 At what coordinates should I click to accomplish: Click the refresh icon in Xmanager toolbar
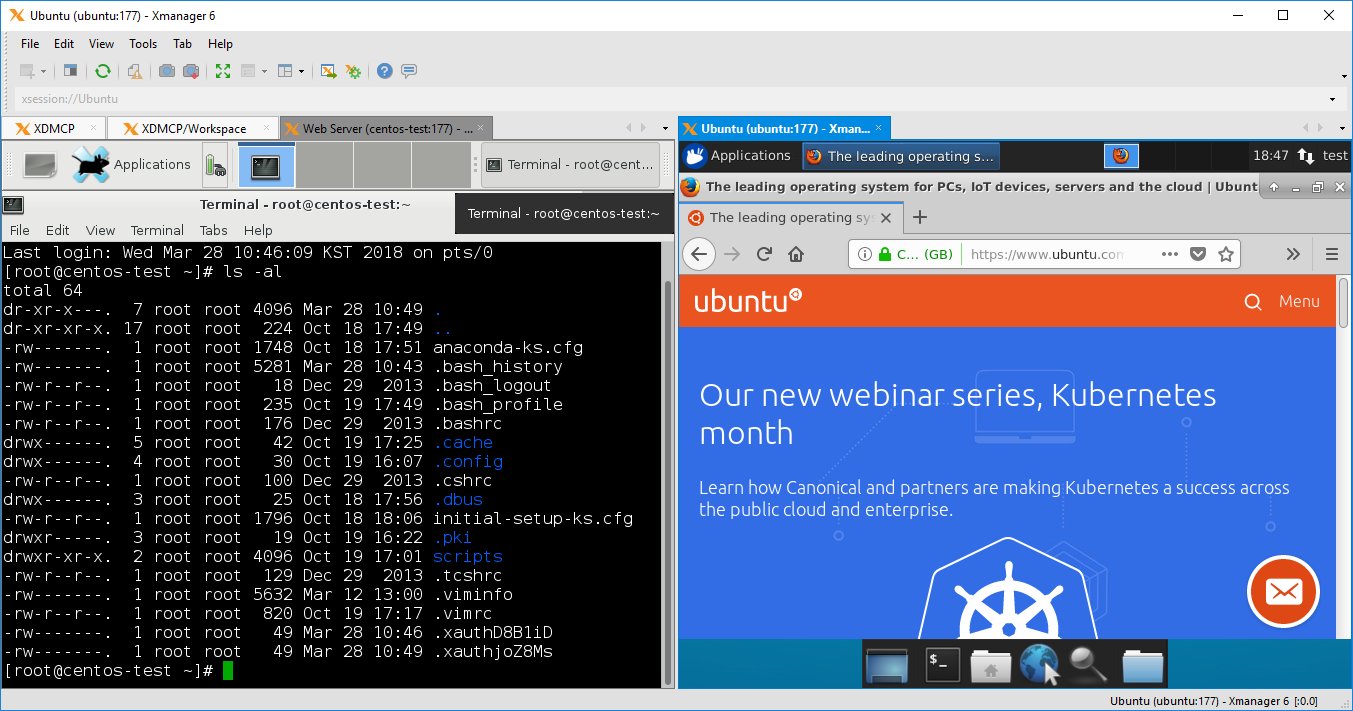103,70
